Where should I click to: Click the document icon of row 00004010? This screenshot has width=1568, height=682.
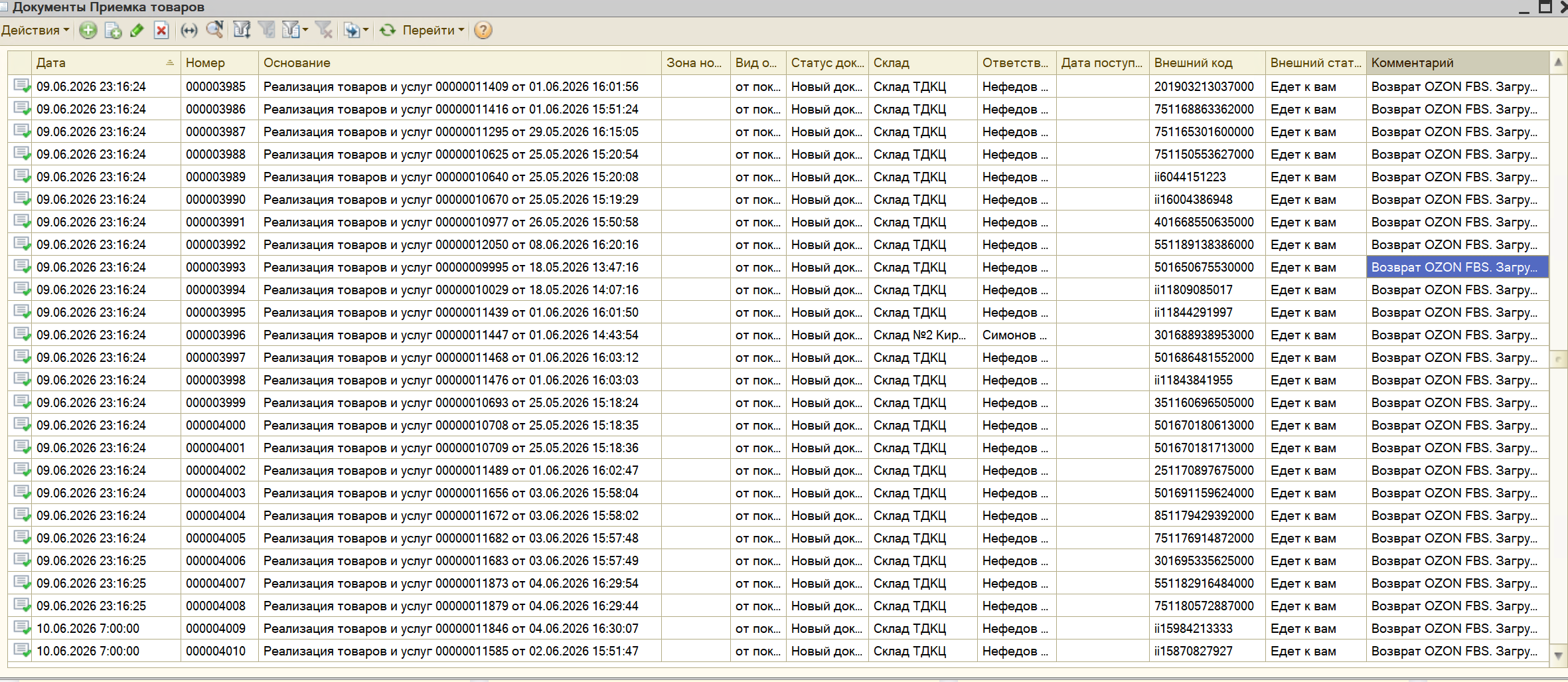(22, 651)
